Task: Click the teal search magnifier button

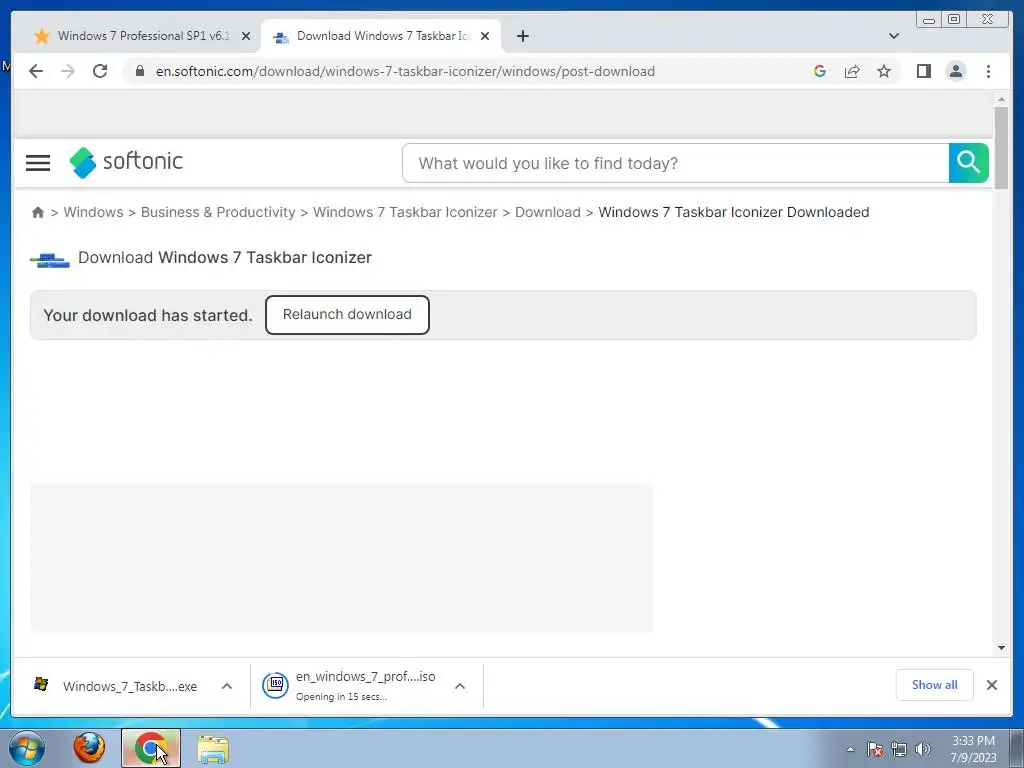Action: click(968, 163)
